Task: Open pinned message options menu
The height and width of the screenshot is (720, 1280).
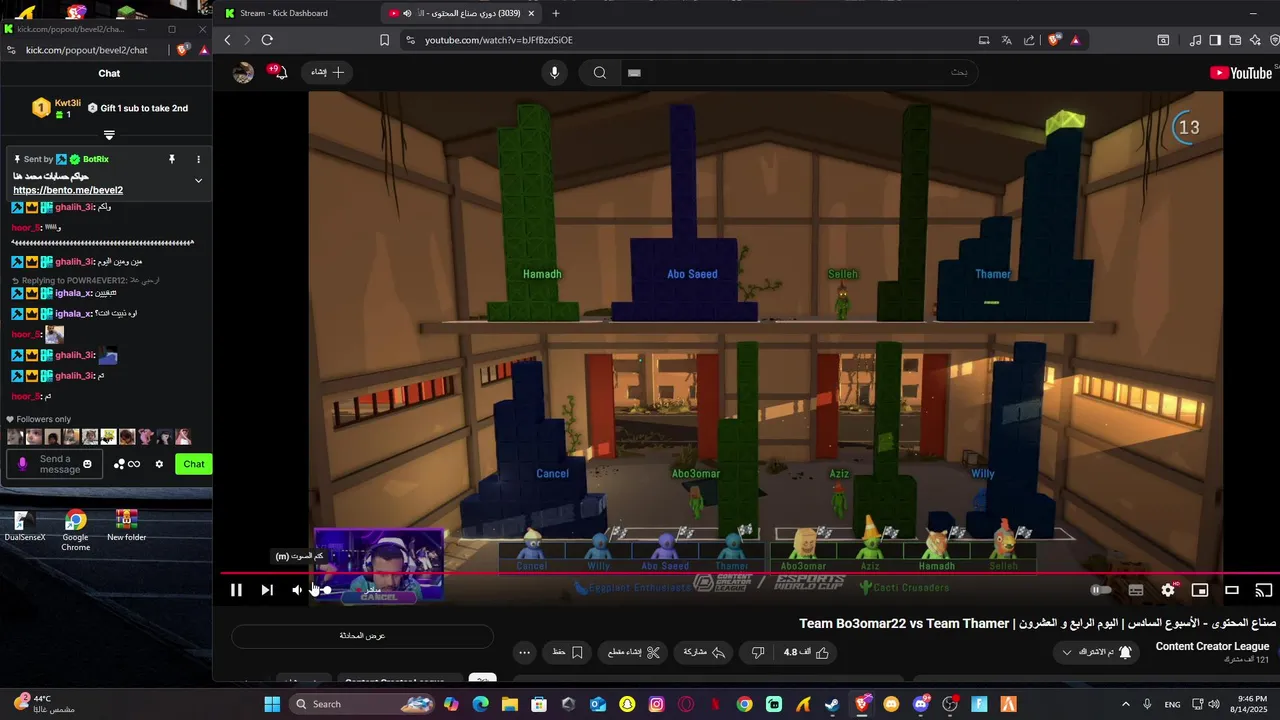Action: point(198,159)
